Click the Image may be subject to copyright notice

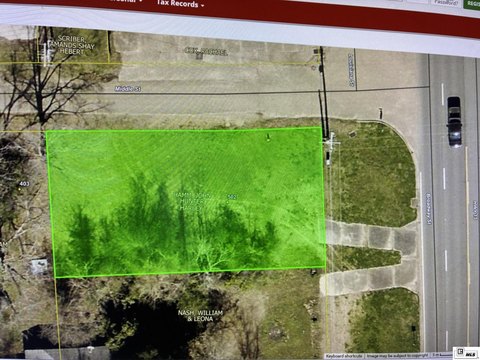tap(397, 356)
